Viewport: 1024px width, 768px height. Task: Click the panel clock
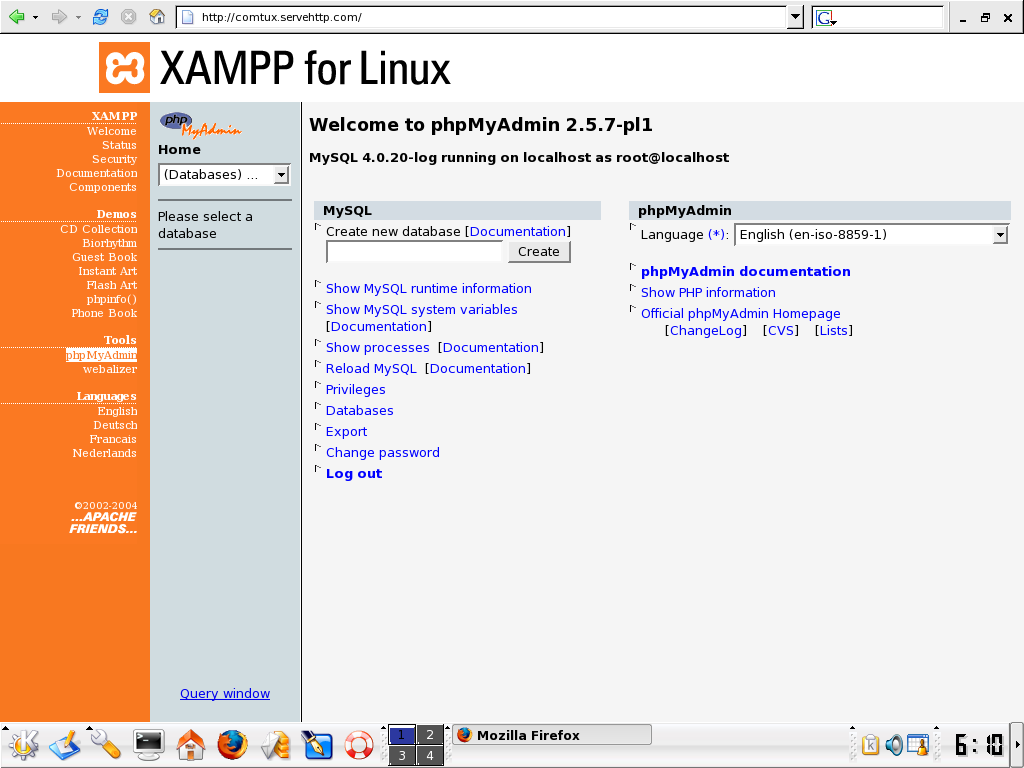(978, 745)
